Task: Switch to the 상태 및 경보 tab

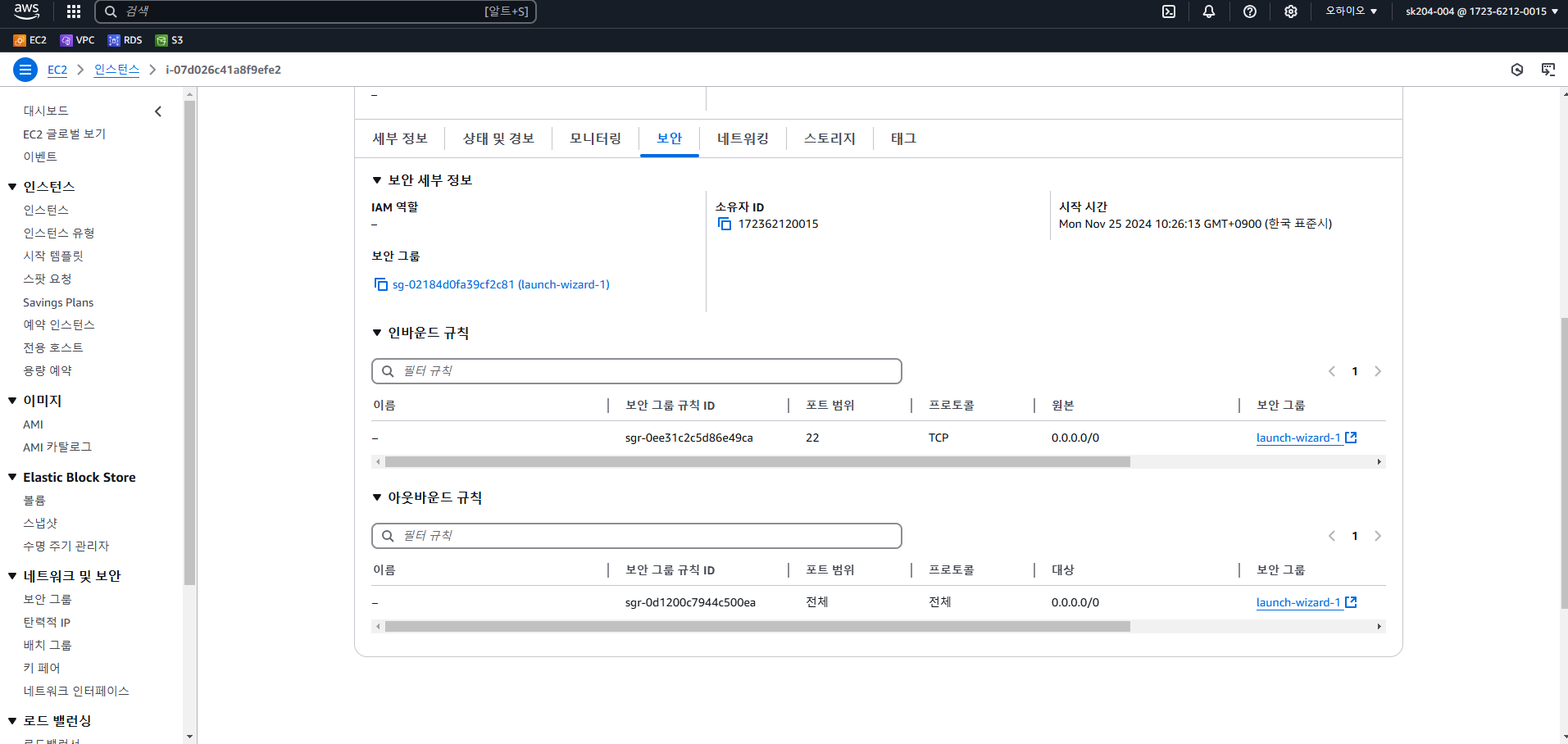Action: point(498,138)
